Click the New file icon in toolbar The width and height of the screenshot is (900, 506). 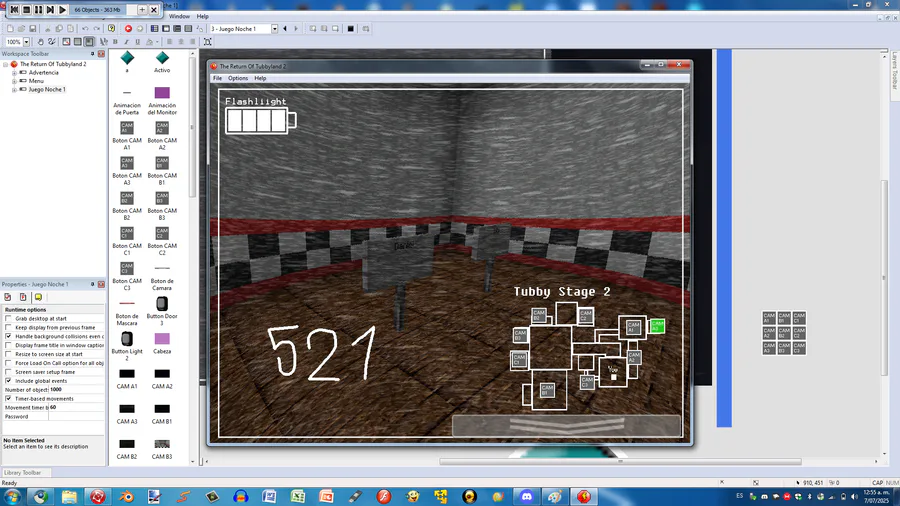pyautogui.click(x=10, y=29)
